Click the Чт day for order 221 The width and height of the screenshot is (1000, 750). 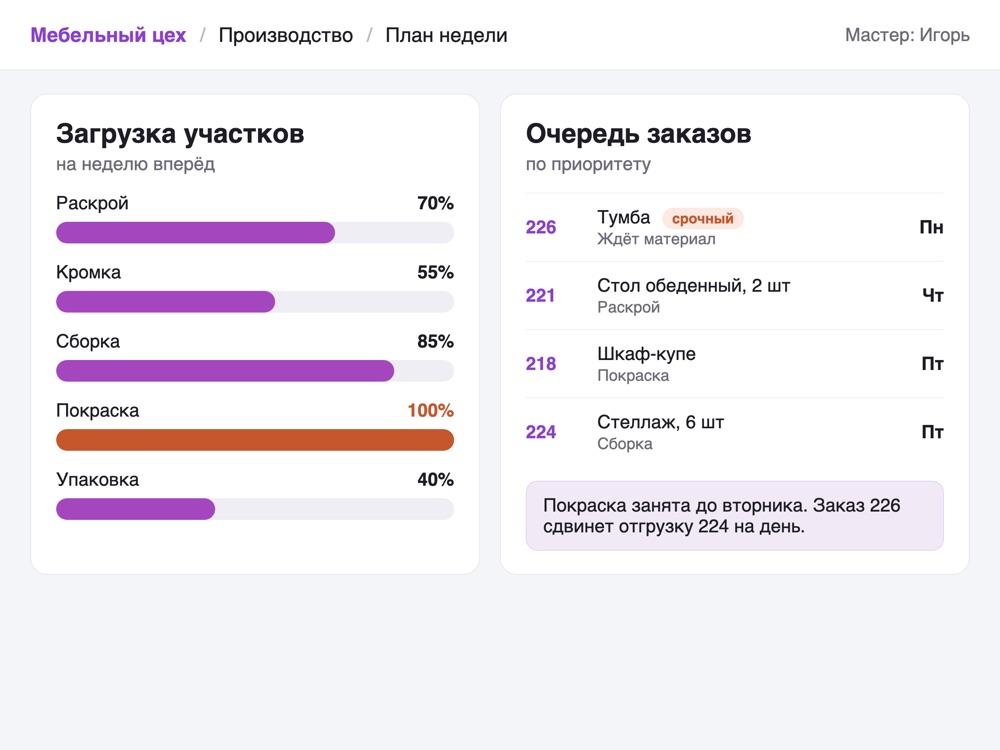933,296
